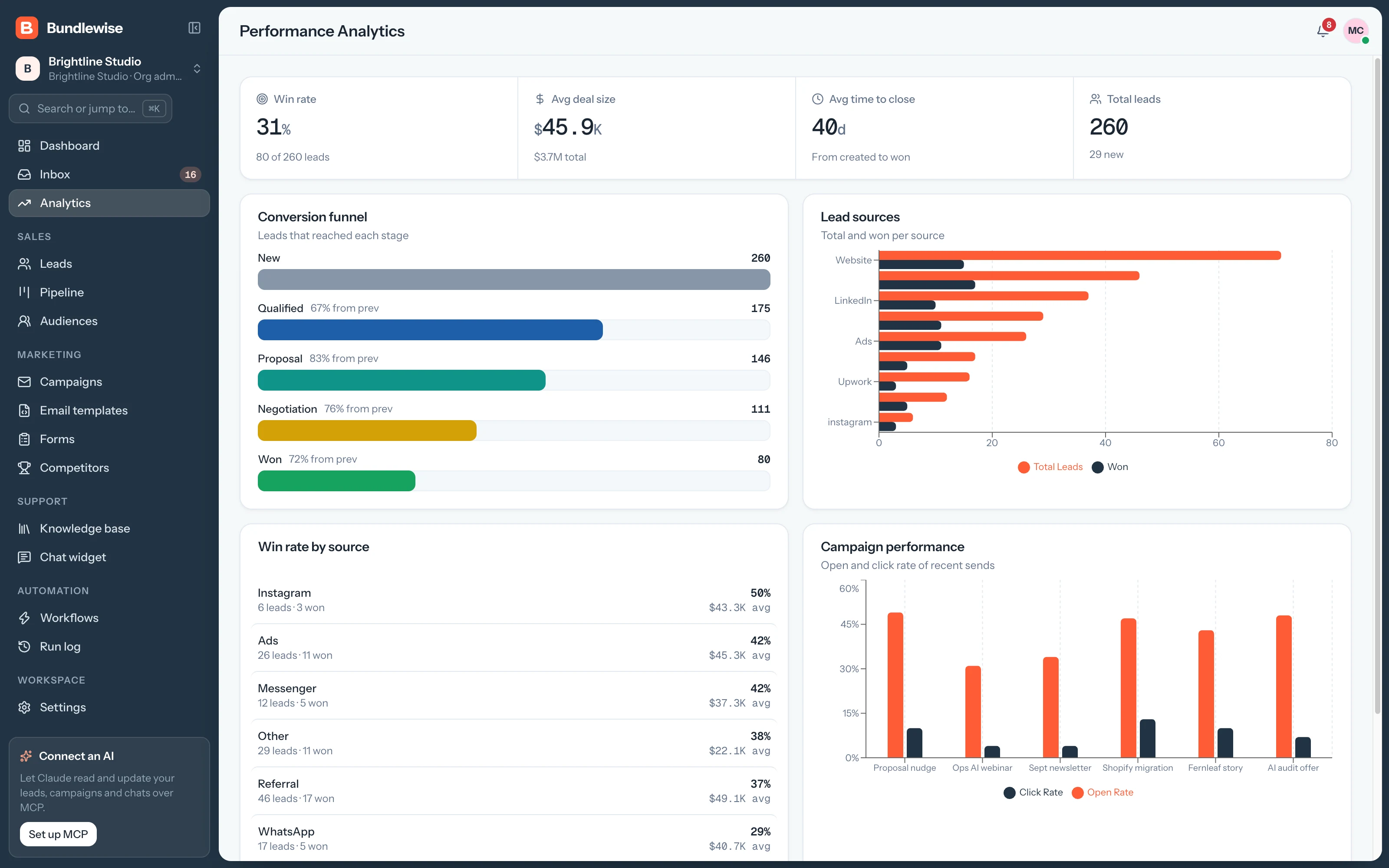Click the Win rate 31% card

379,128
